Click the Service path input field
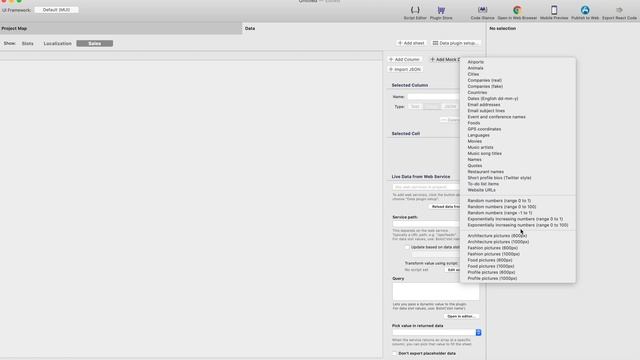The height and width of the screenshot is (360, 640). [x=426, y=223]
